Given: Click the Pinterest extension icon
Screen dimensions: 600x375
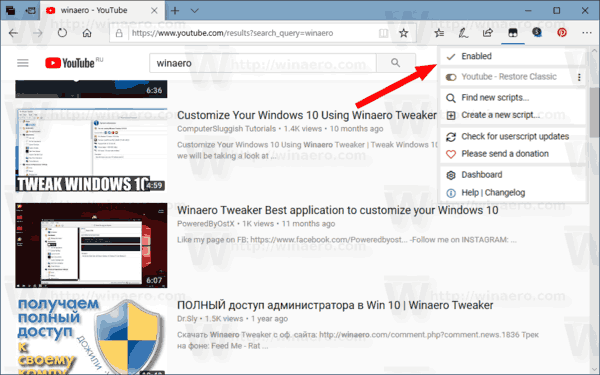Looking at the screenshot, I should pos(562,33).
